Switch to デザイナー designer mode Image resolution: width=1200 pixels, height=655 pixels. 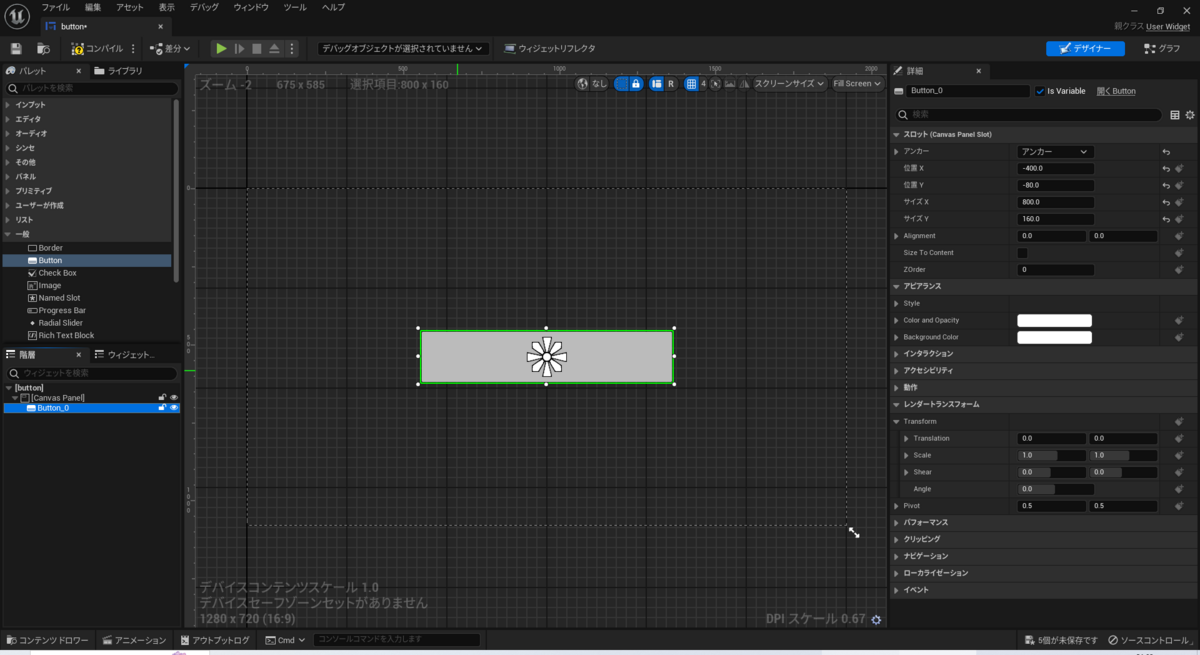1085,48
